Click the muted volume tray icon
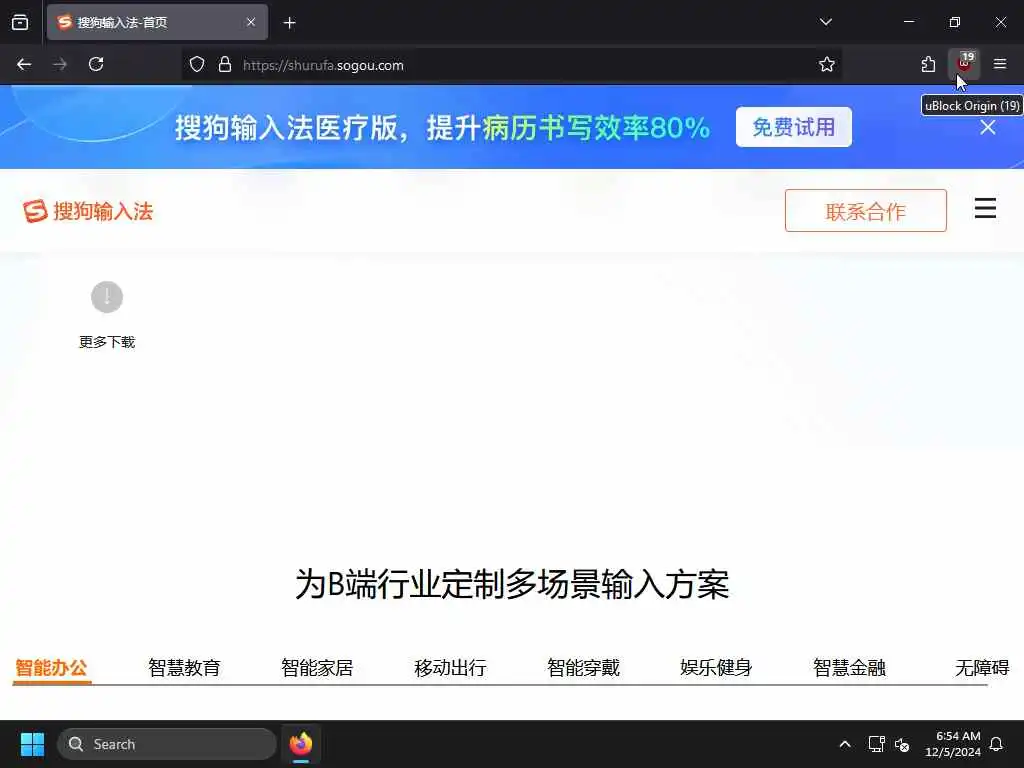The width and height of the screenshot is (1024, 768). [x=903, y=744]
